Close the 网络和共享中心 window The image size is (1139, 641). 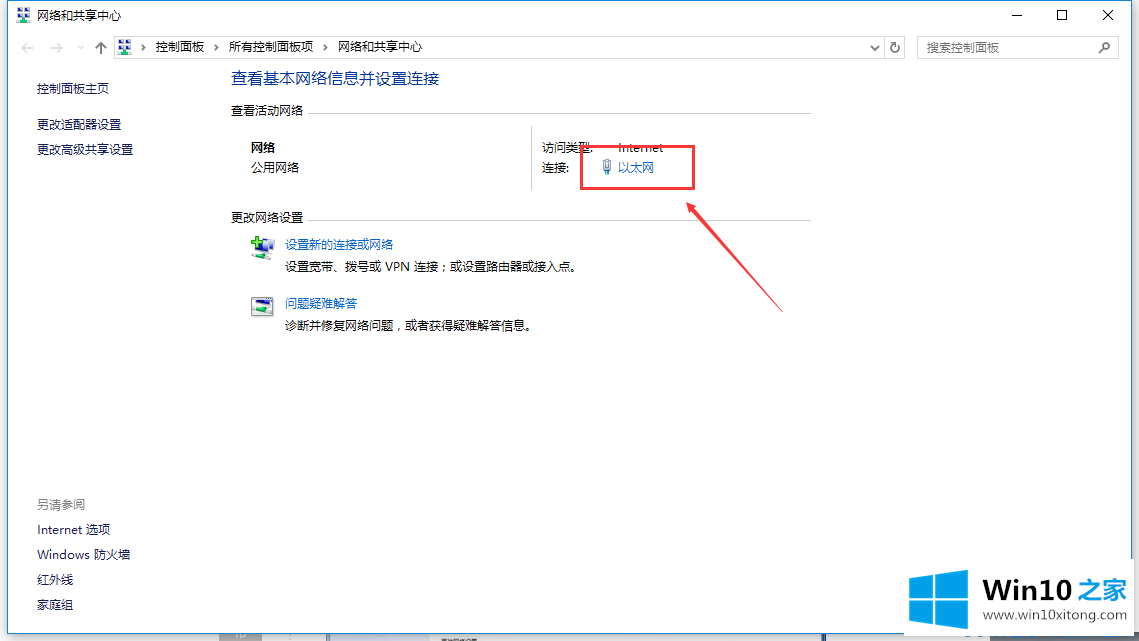tap(1108, 15)
